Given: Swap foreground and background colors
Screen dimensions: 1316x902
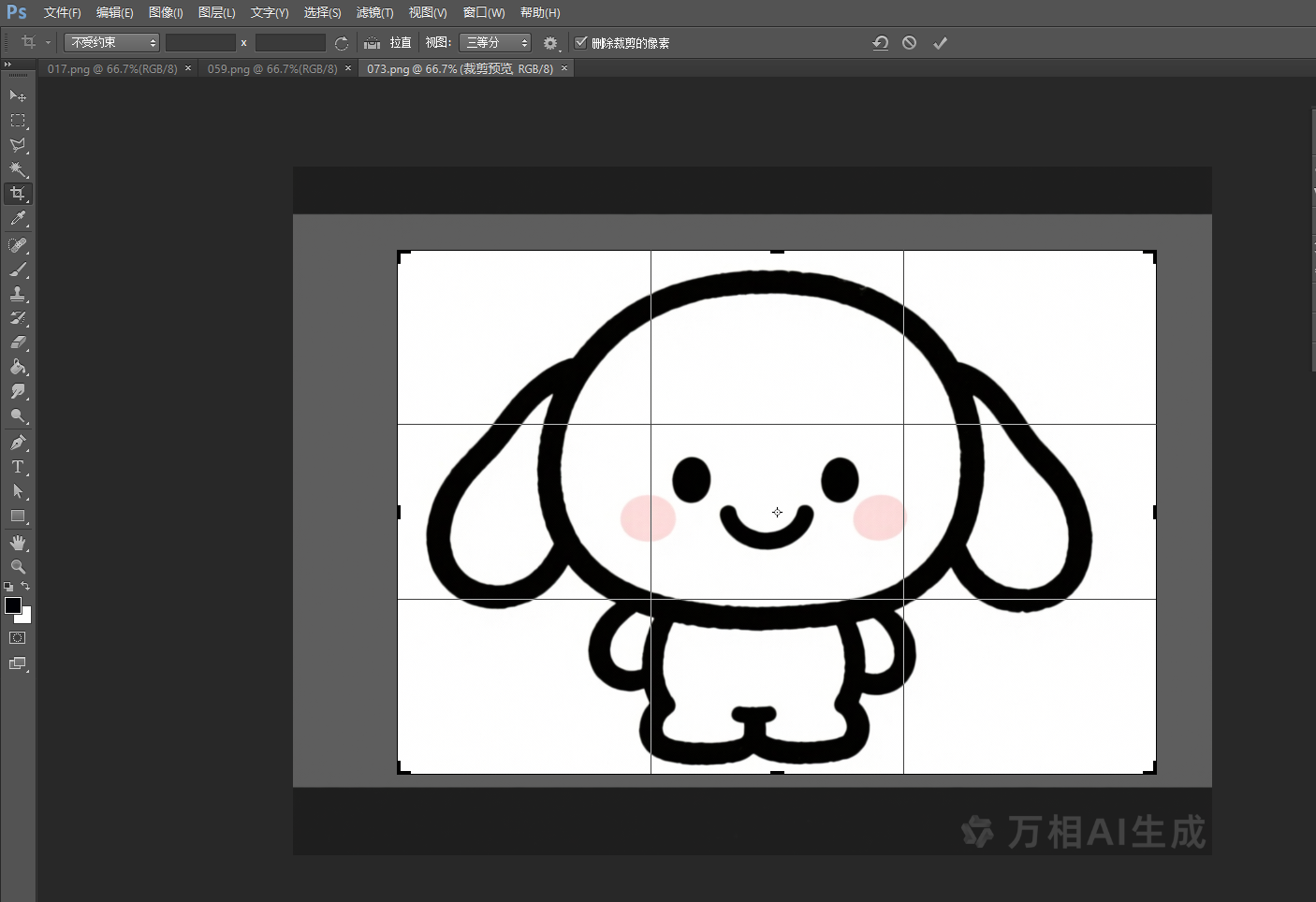Looking at the screenshot, I should coord(26,586).
